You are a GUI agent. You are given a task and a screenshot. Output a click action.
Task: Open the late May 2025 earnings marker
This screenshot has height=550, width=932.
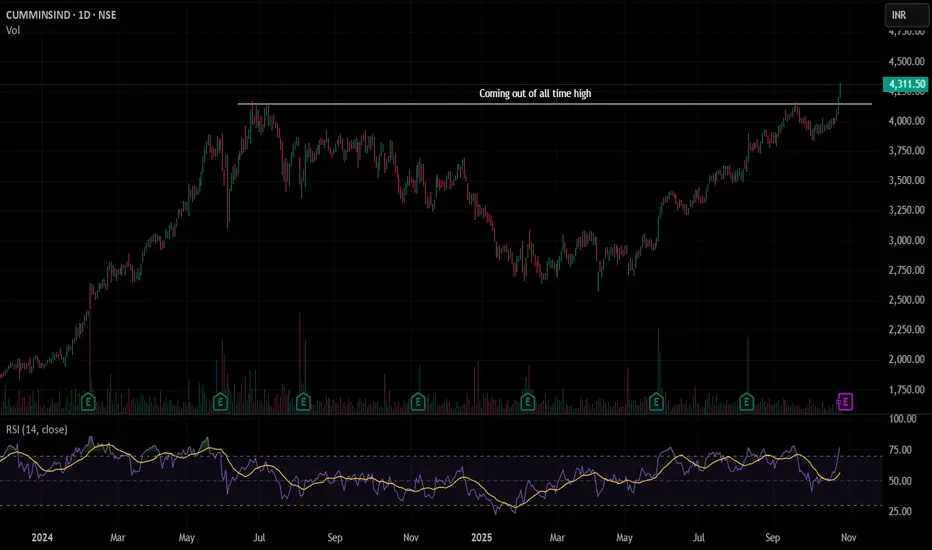click(656, 402)
